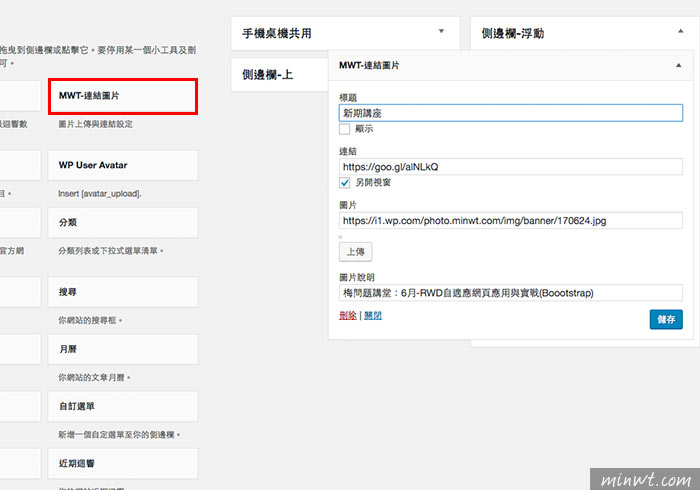Click the 側邊欄-浮動 area title
Image resolution: width=700 pixels, height=490 pixels.
tap(512, 33)
